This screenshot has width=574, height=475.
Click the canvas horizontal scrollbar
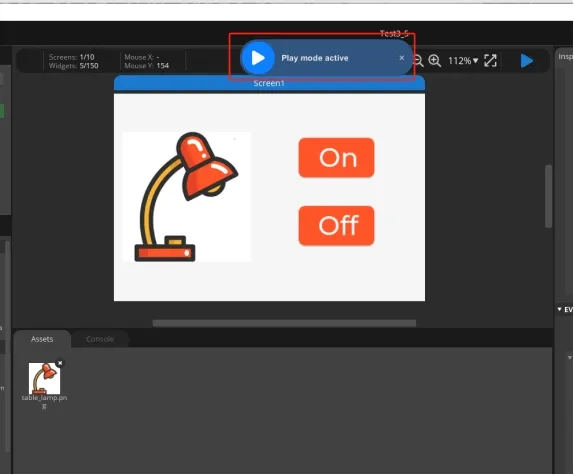(284, 323)
